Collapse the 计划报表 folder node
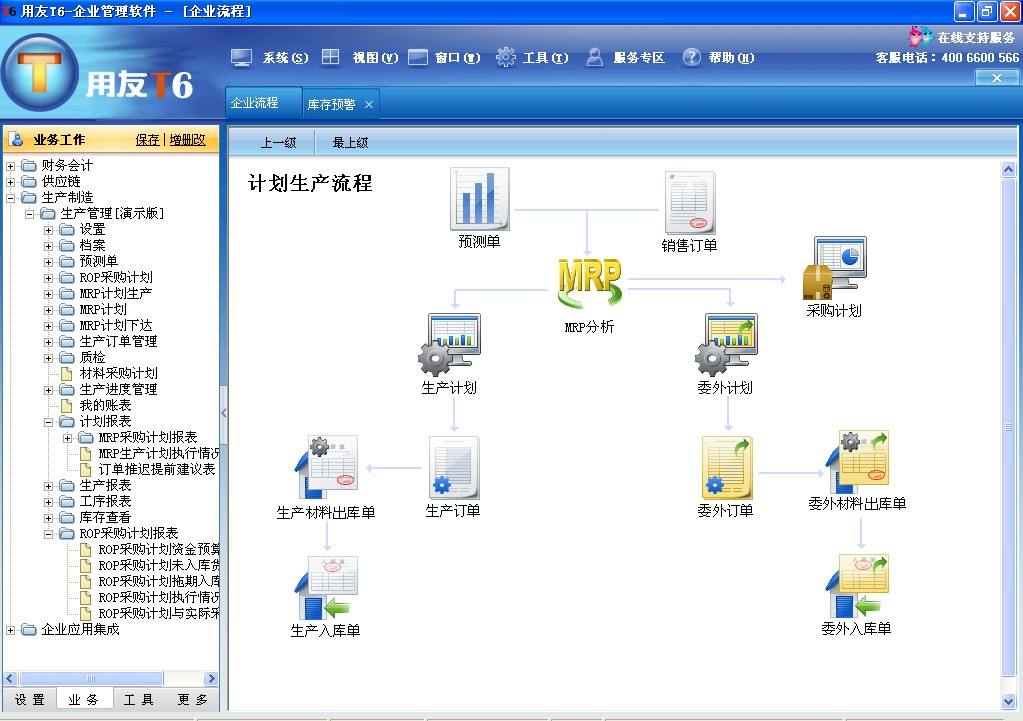This screenshot has width=1023, height=721. pyautogui.click(x=48, y=422)
